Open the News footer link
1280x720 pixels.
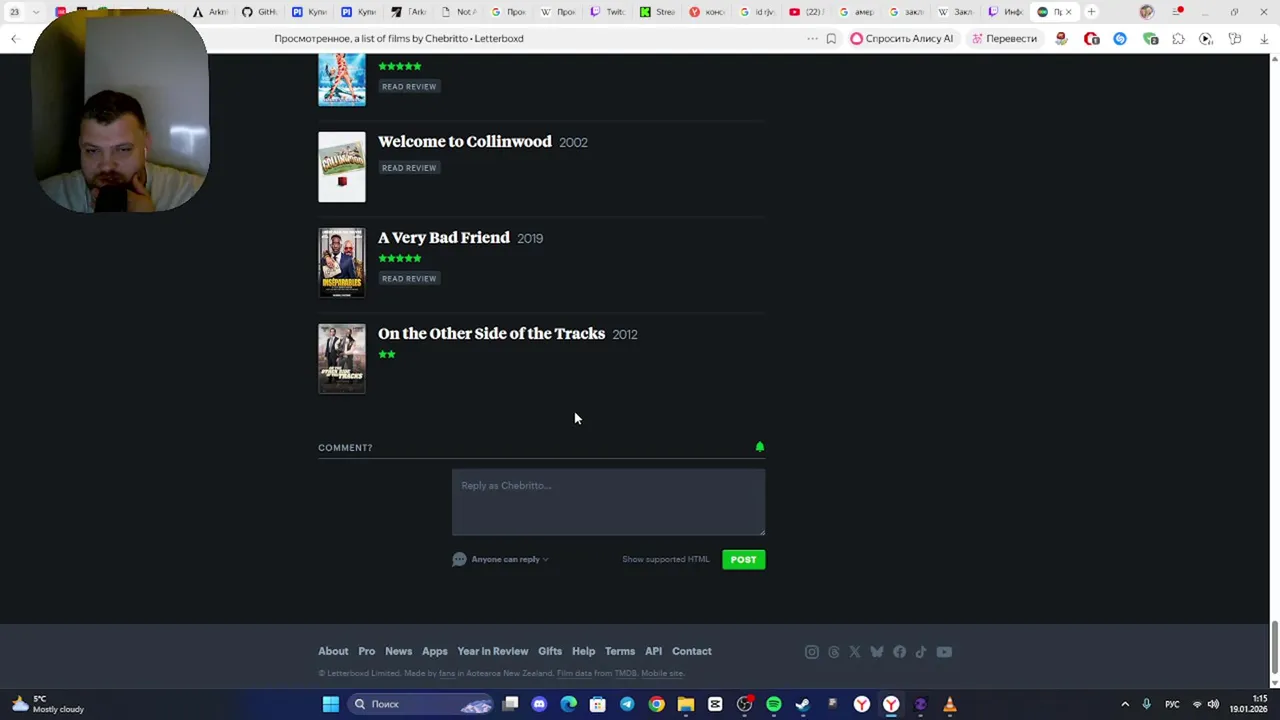(x=398, y=651)
